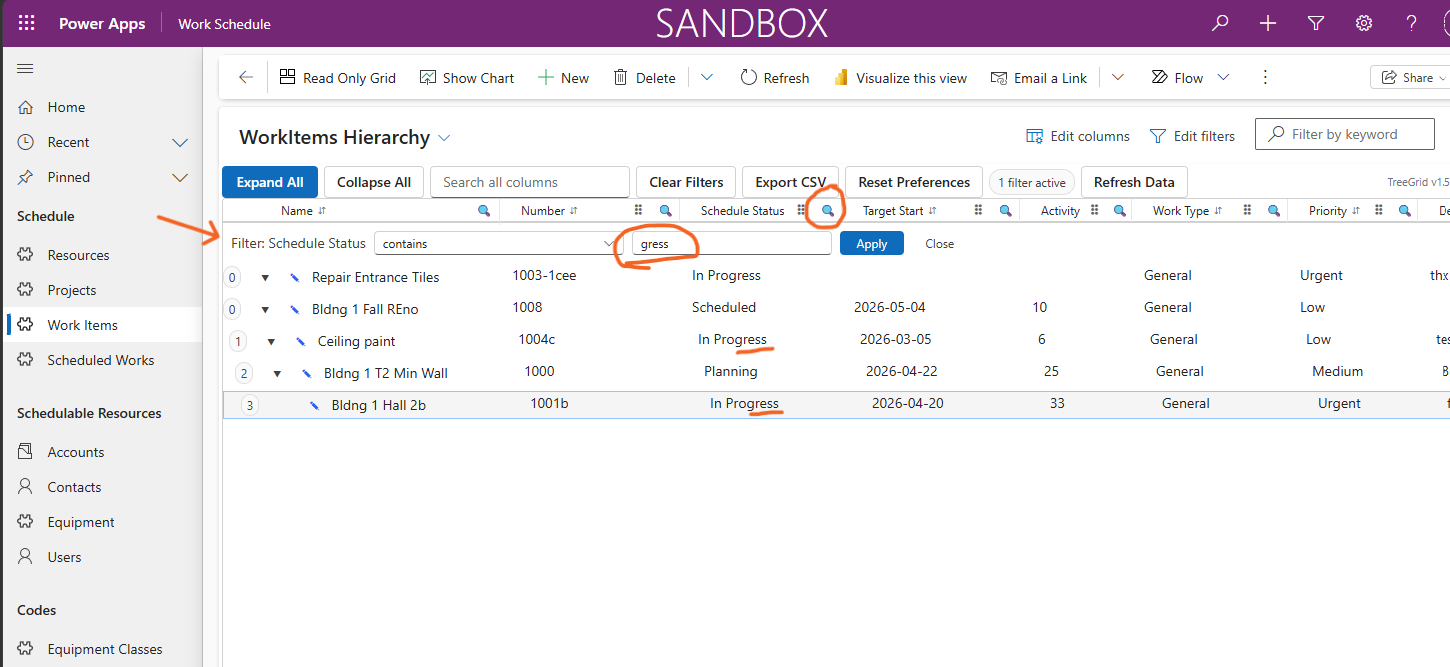Image resolution: width=1450 pixels, height=667 pixels.
Task: Click the Search all columns field
Action: 530,182
